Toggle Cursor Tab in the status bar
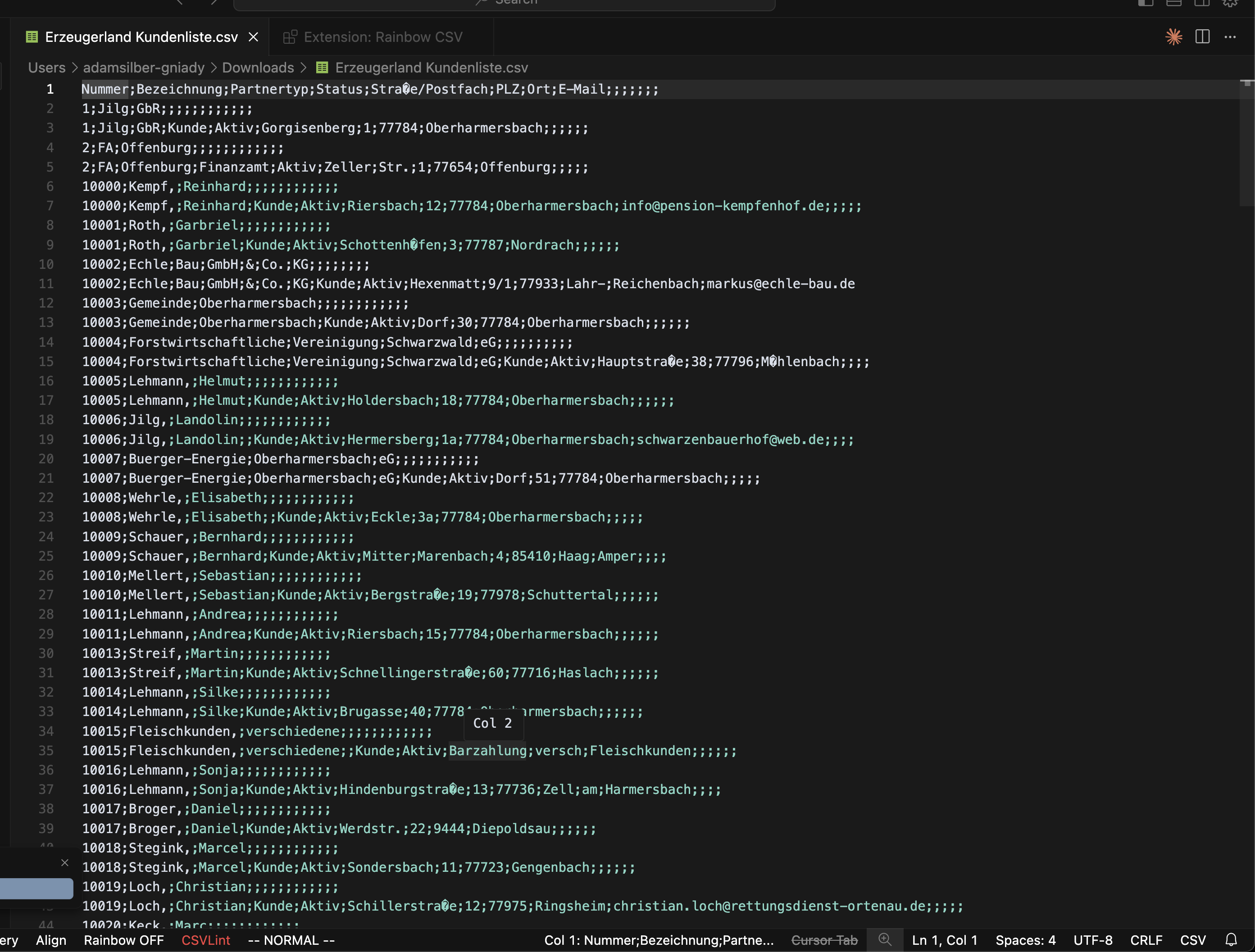Screen dimensions: 1255x952 tap(824, 940)
